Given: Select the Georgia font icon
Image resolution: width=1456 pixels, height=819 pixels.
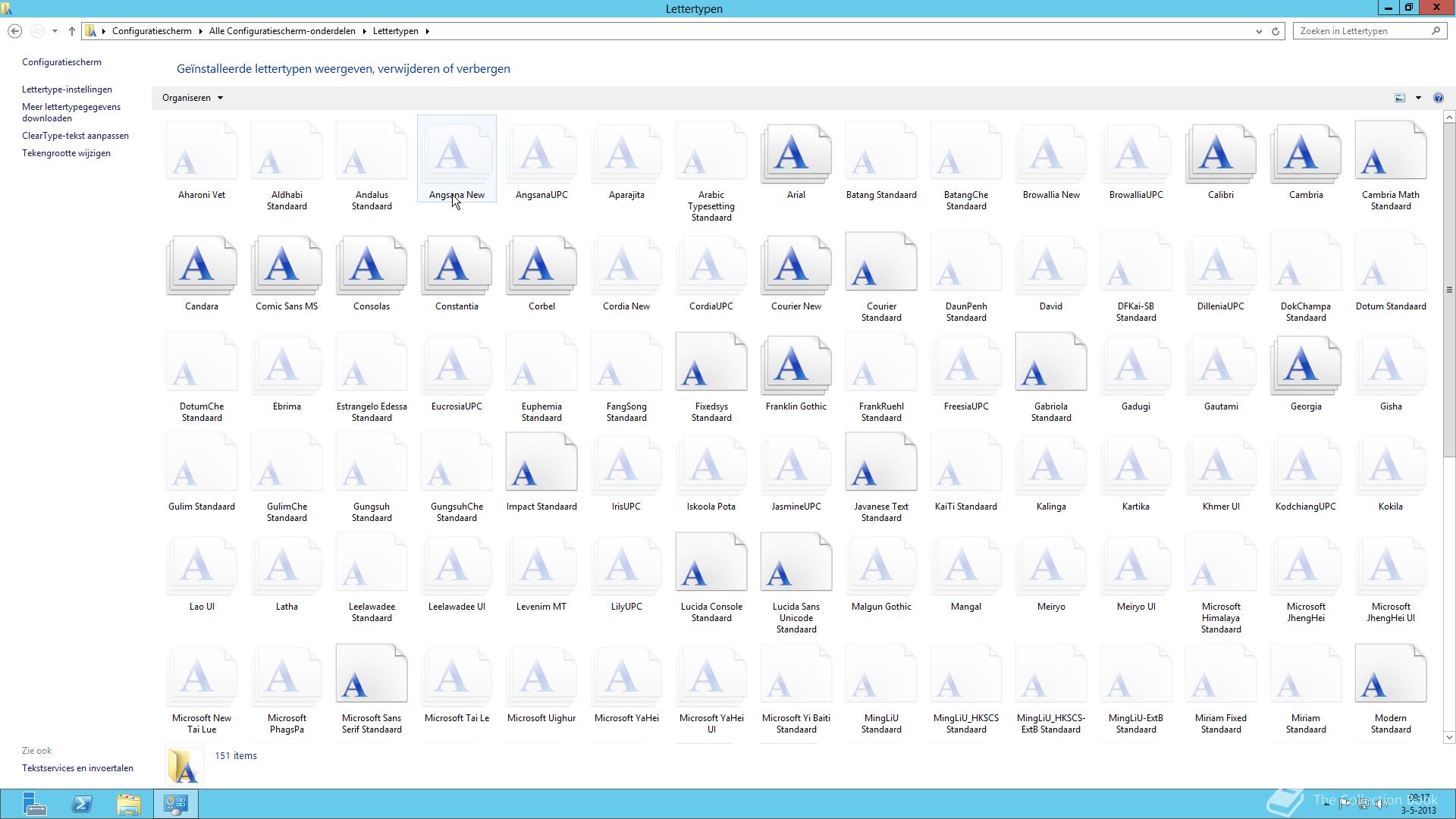Looking at the screenshot, I should [x=1305, y=366].
